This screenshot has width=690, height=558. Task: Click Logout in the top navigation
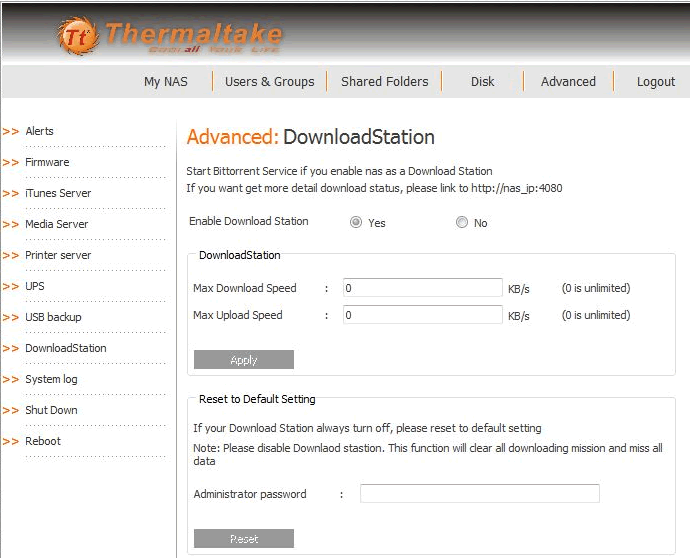656,82
